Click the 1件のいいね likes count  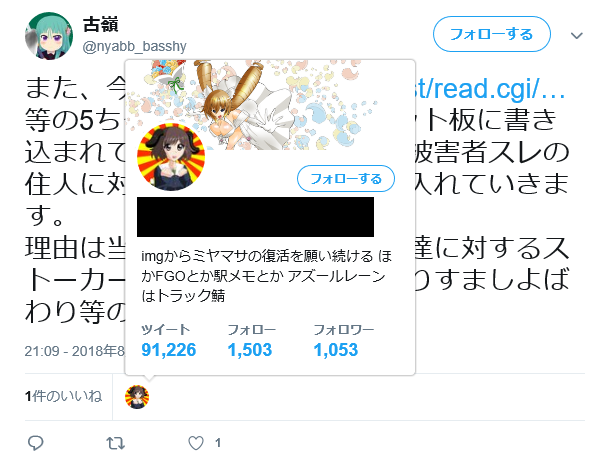[63, 396]
